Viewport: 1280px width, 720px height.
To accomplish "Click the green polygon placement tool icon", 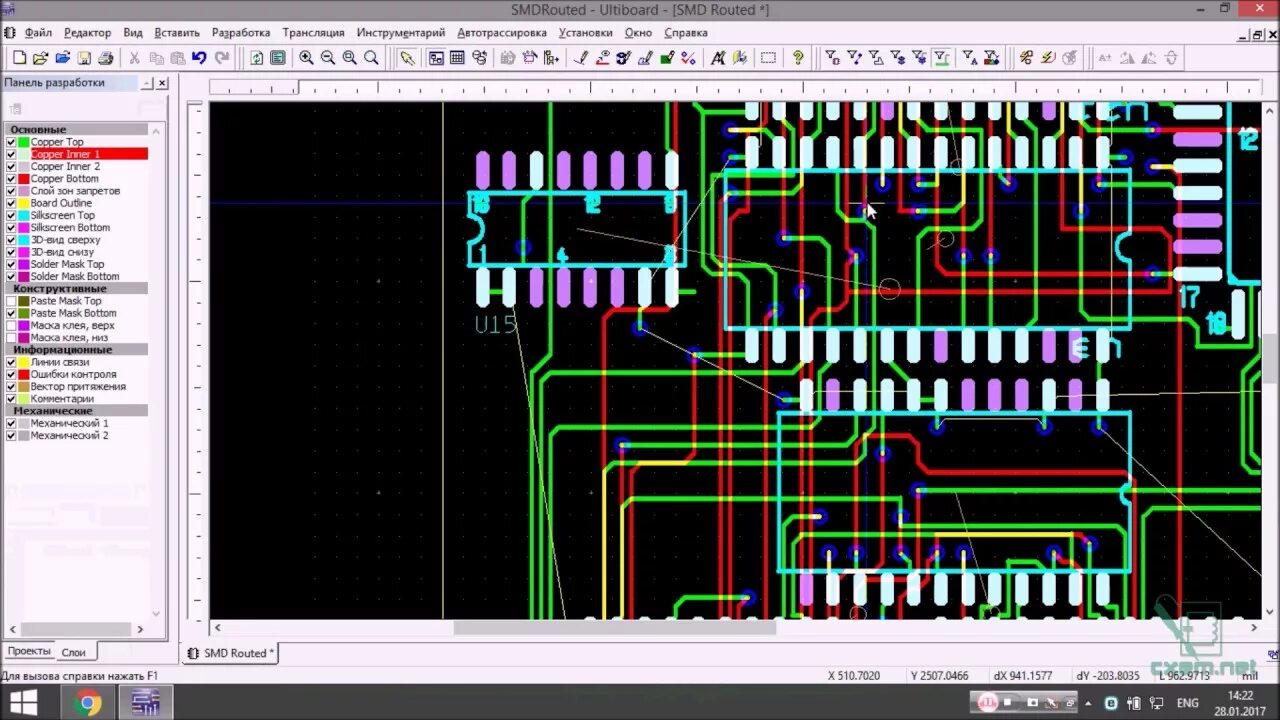I will tap(666, 58).
